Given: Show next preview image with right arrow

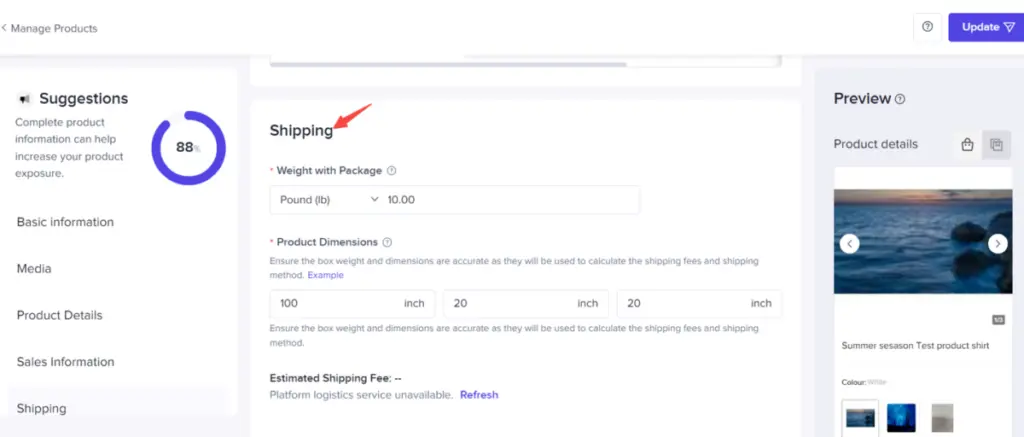Looking at the screenshot, I should [997, 243].
